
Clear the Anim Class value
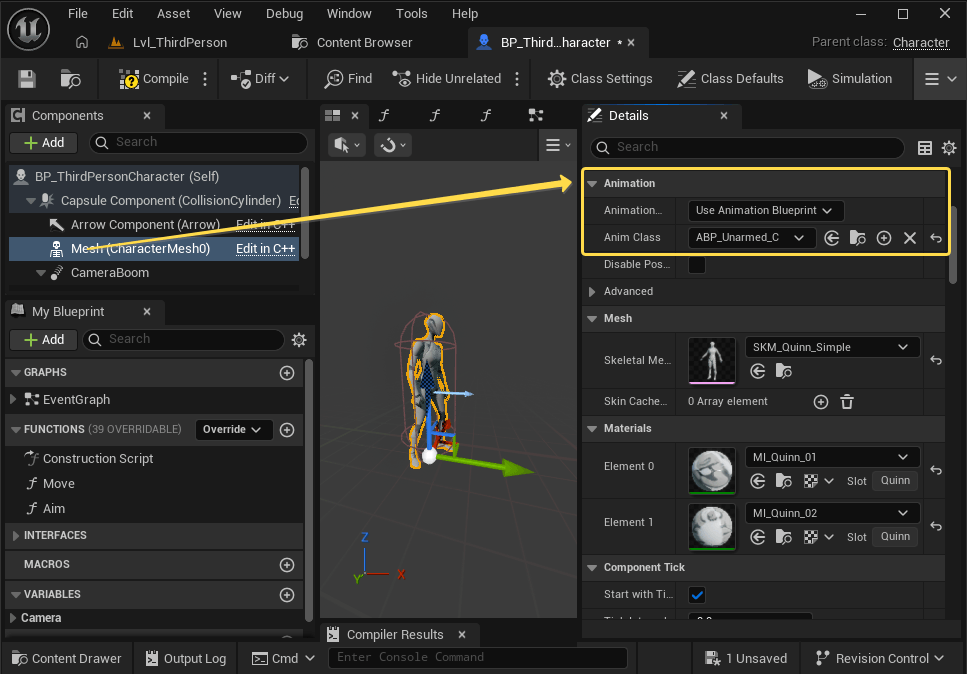(909, 238)
